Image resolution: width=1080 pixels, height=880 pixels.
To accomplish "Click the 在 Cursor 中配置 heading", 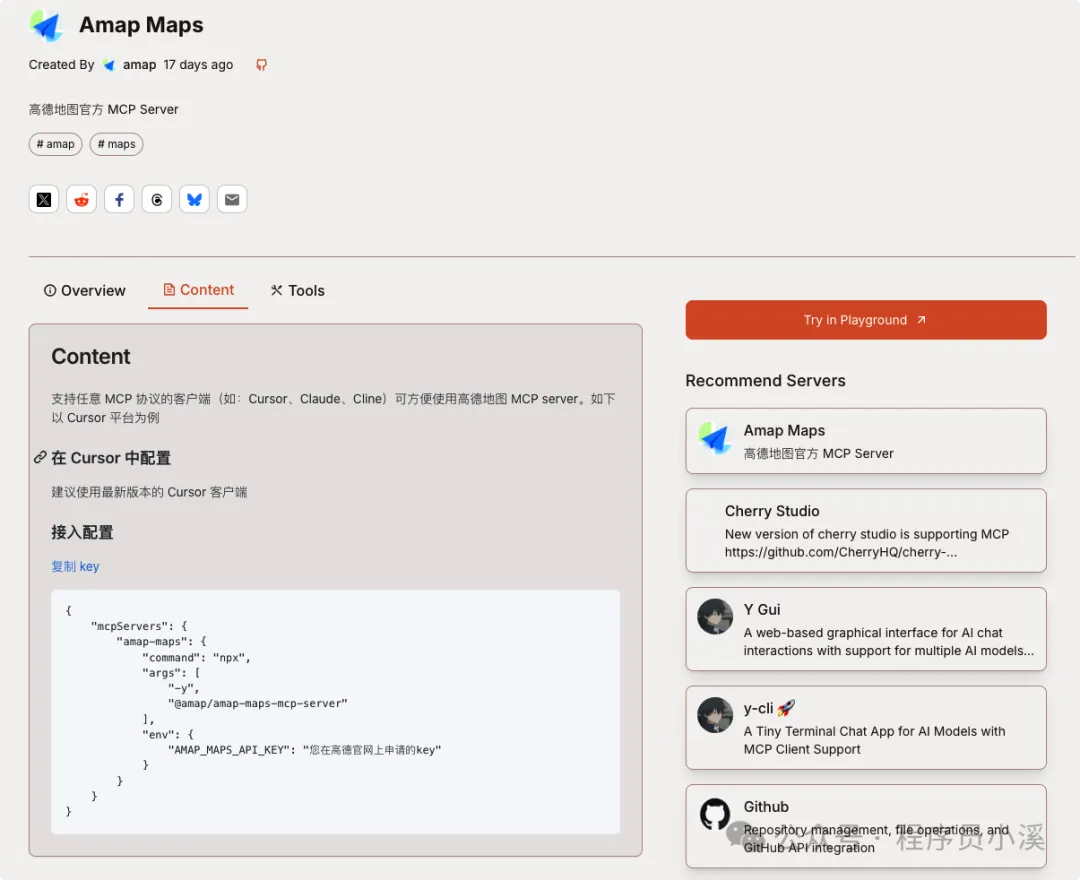I will pos(111,458).
